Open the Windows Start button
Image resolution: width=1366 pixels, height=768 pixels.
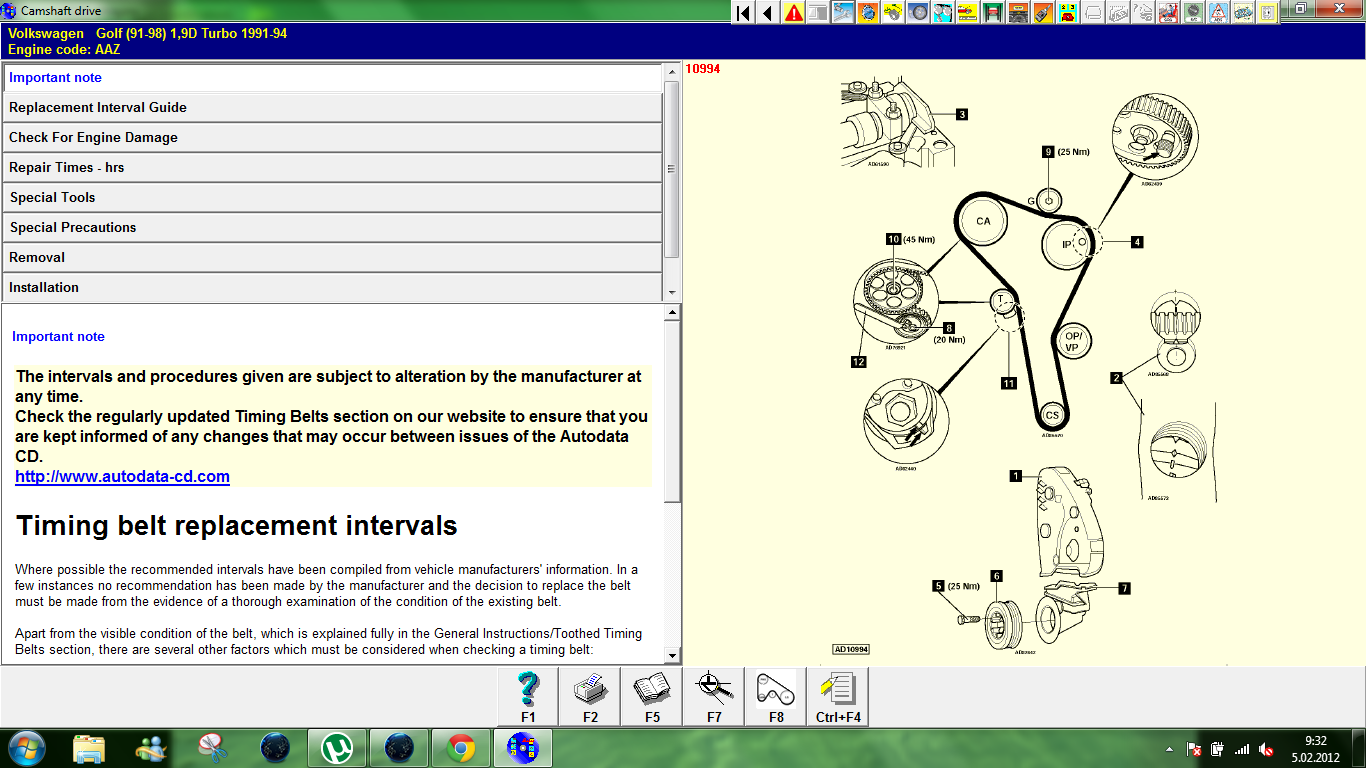25,747
